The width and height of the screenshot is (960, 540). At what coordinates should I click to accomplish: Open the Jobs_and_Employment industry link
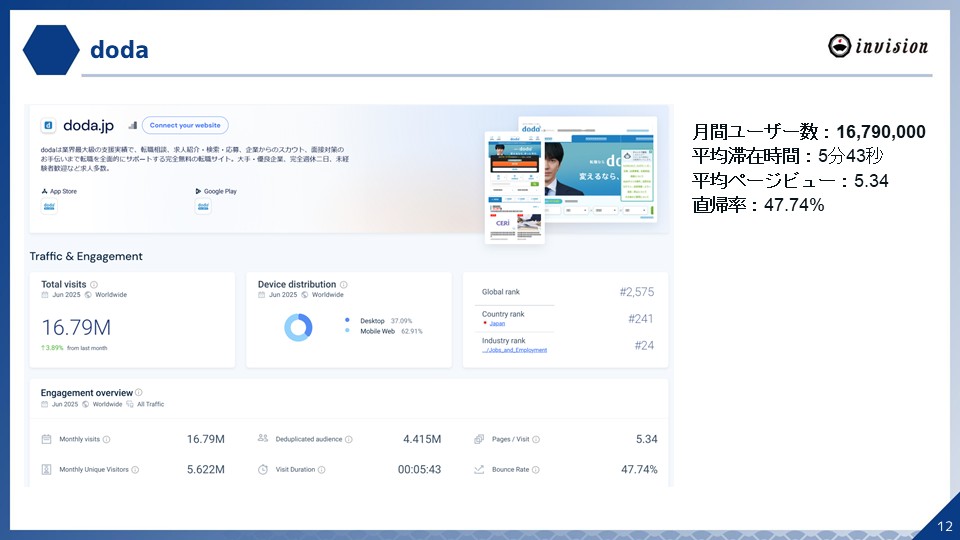[514, 350]
